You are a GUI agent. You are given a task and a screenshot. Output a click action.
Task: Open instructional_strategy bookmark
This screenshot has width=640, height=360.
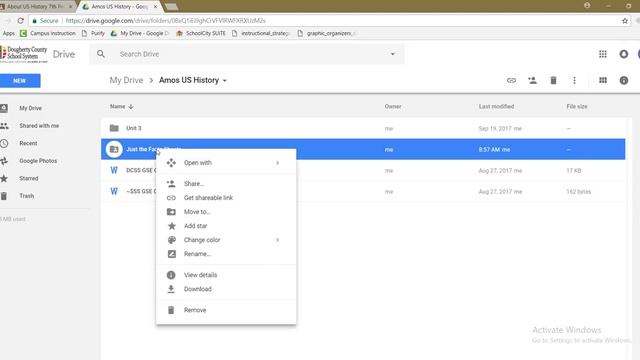[x=261, y=33]
